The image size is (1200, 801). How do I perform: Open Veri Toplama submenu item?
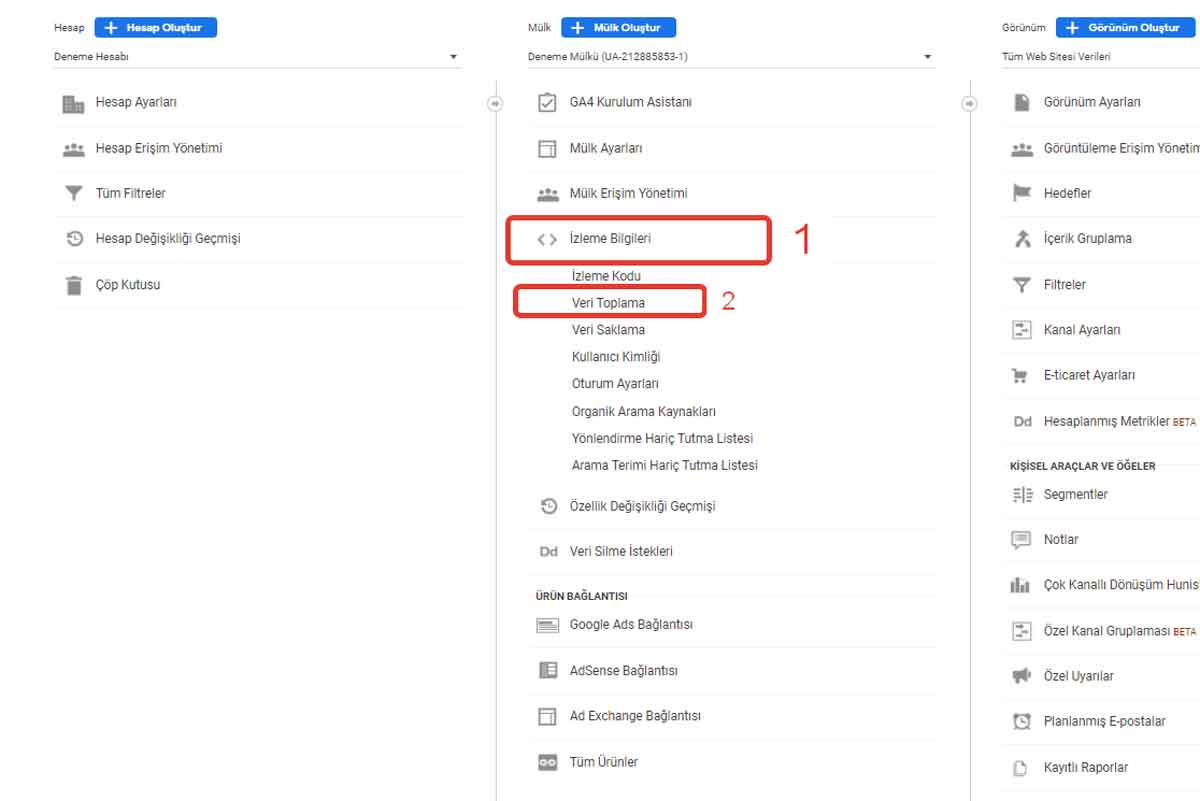(608, 303)
